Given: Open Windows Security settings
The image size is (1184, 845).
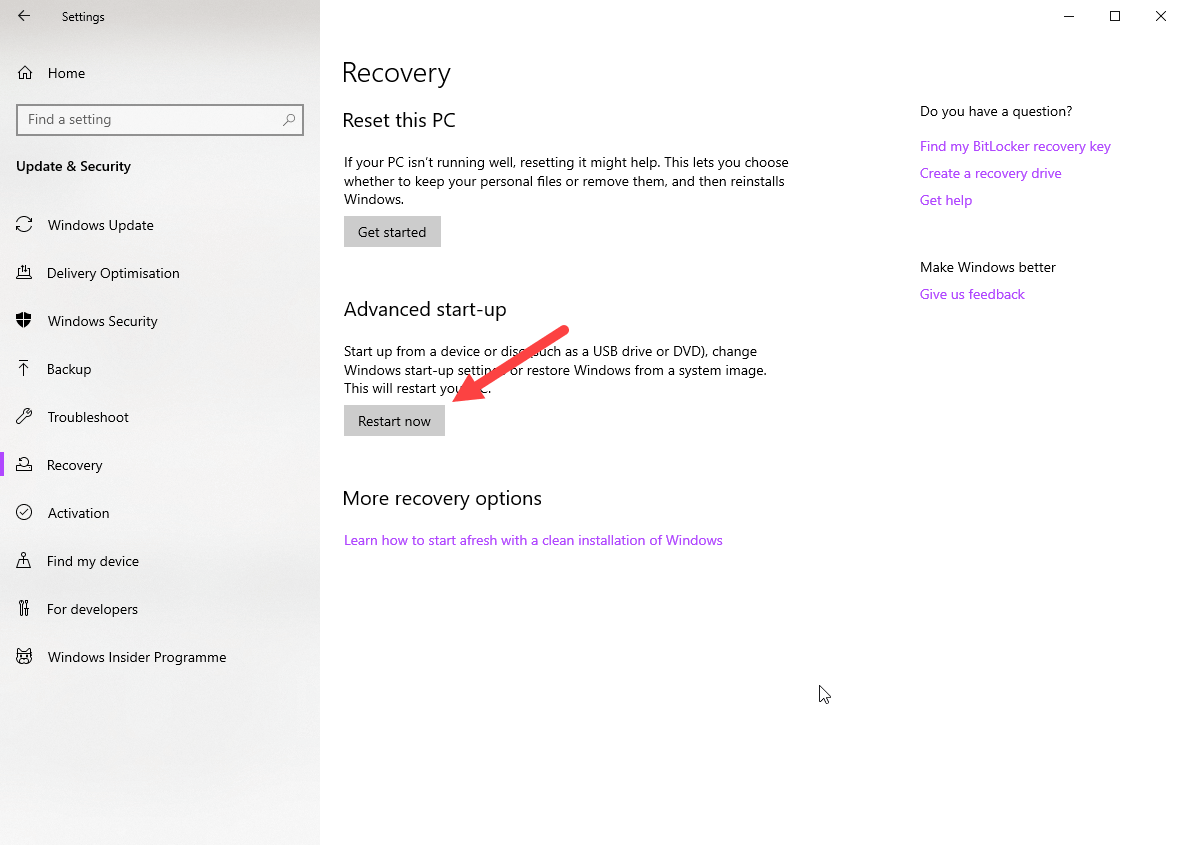Looking at the screenshot, I should click(101, 321).
